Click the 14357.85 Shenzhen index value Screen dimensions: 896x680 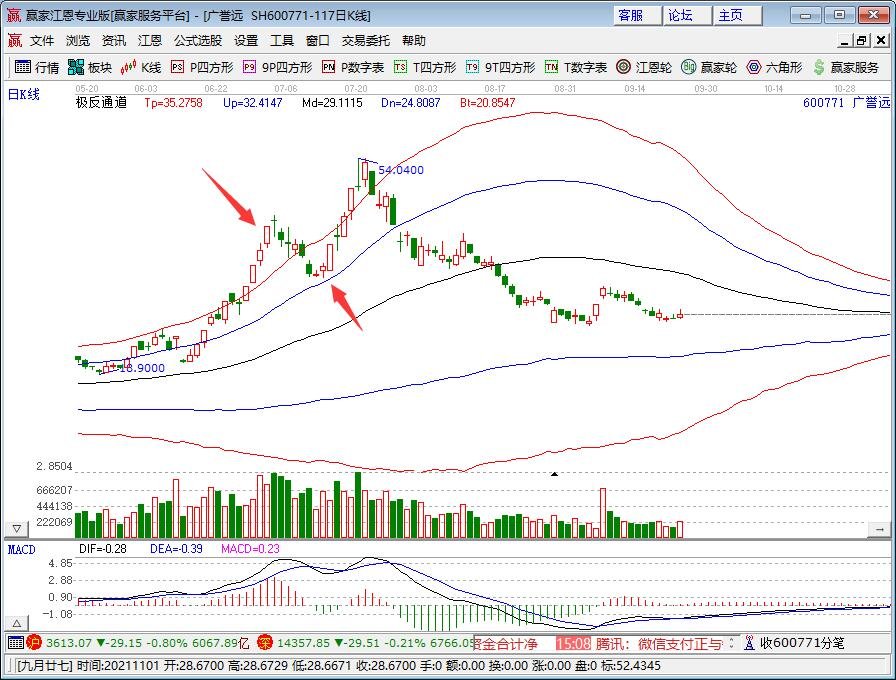click(303, 643)
